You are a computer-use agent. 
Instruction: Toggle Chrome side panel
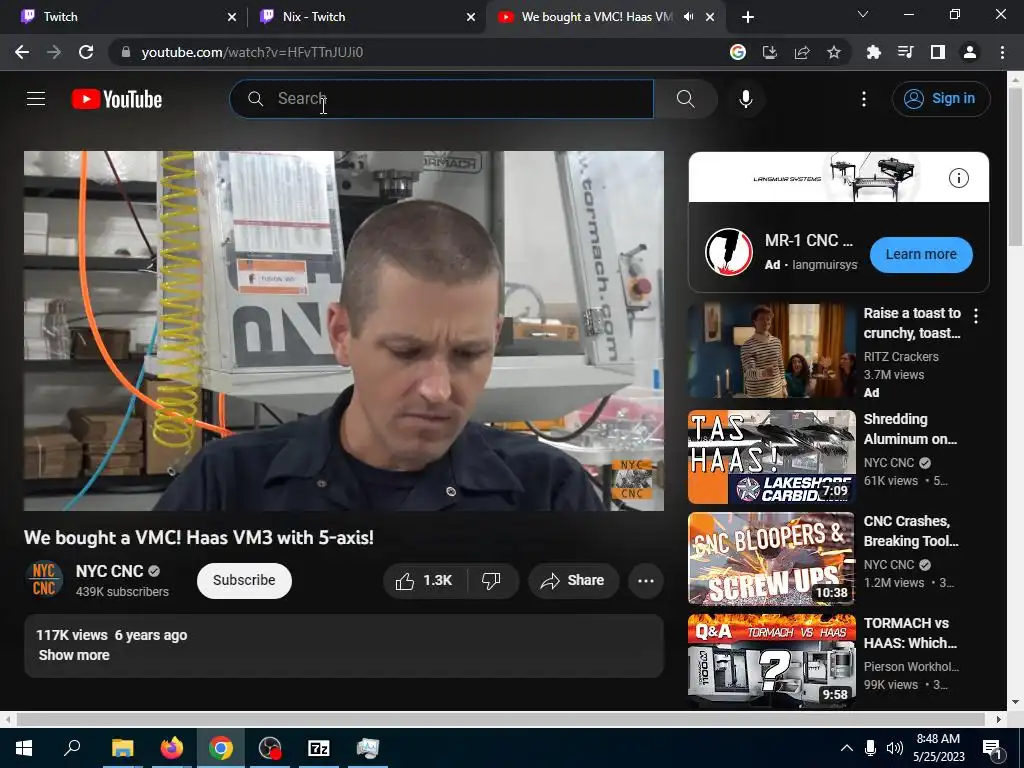coord(937,52)
